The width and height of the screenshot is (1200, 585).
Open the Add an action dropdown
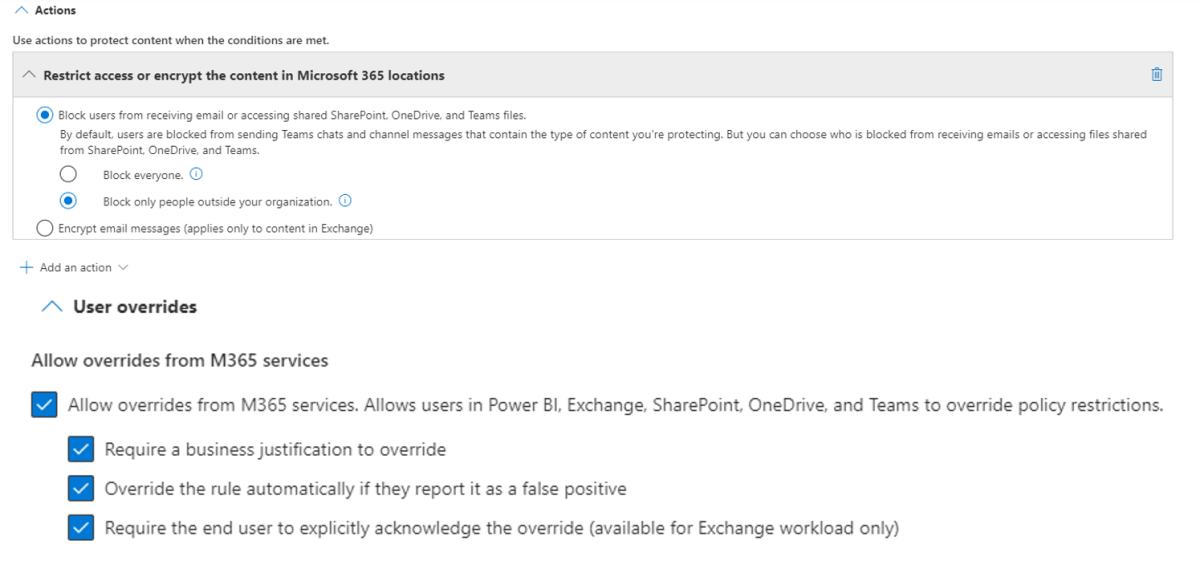coord(123,267)
